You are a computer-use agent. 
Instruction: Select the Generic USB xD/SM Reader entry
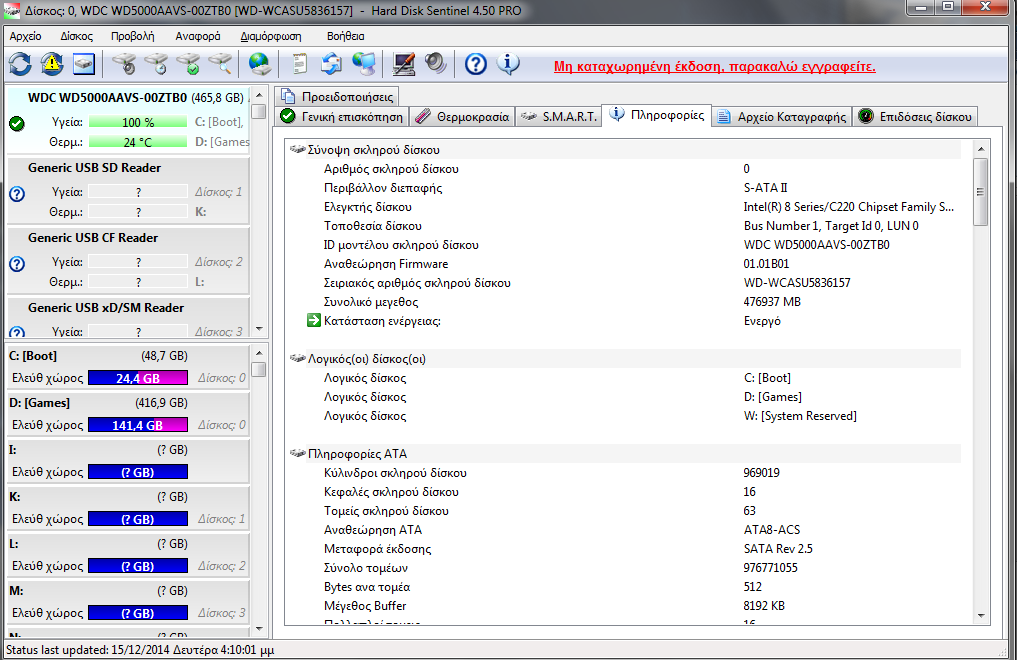click(x=128, y=317)
